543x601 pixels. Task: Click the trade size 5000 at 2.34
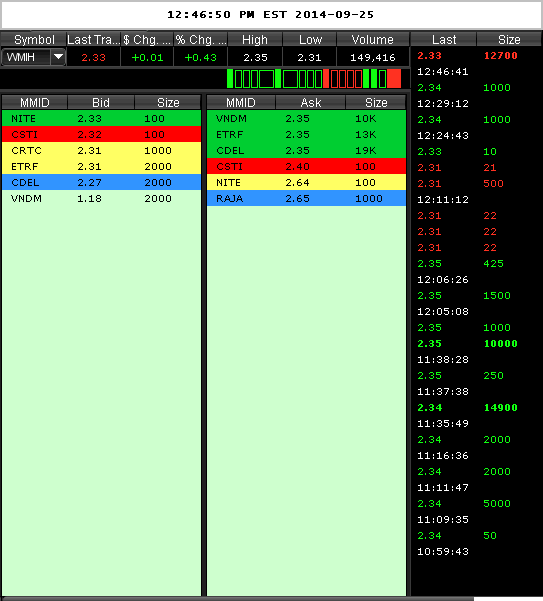tap(497, 504)
